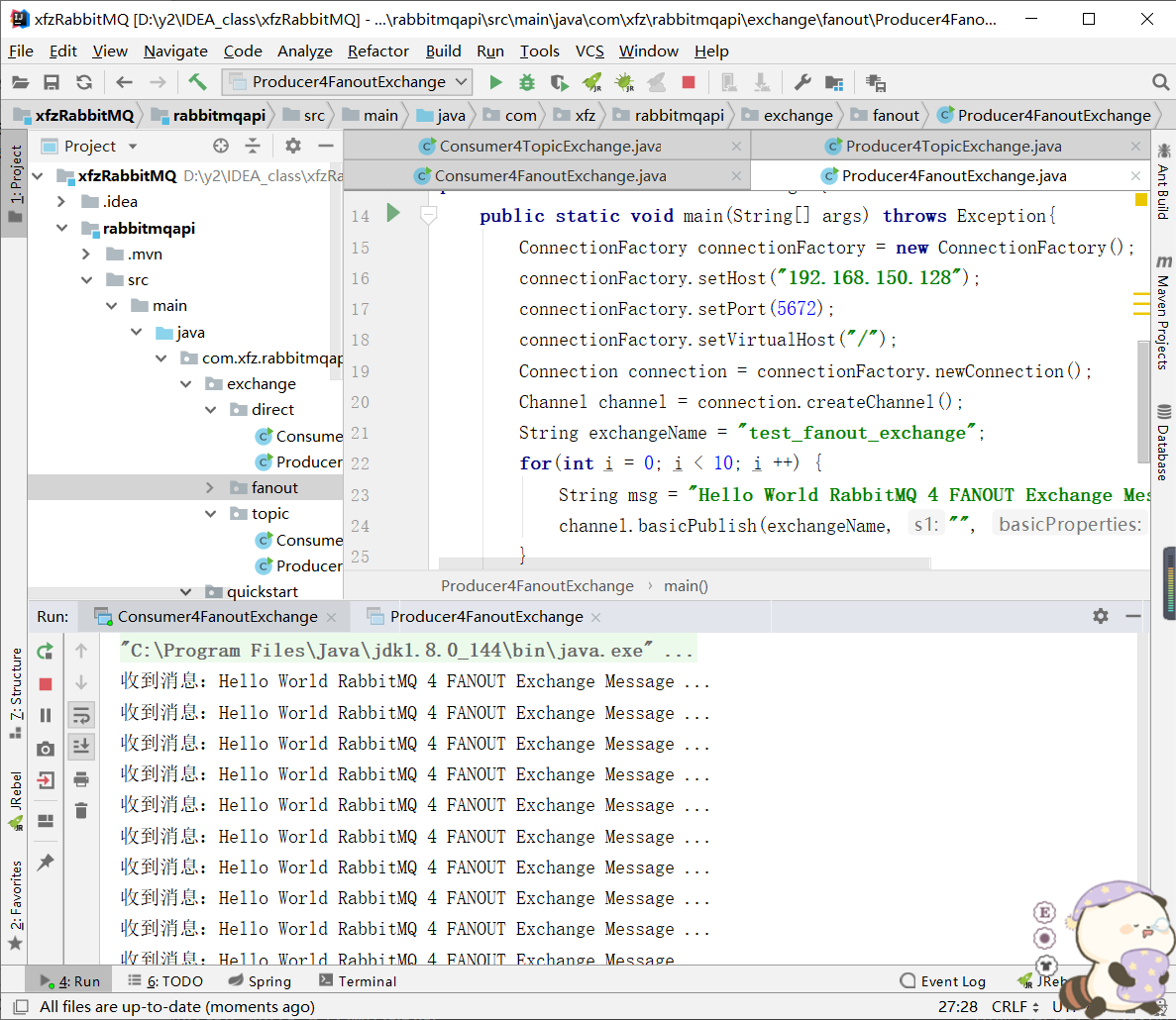This screenshot has width=1176, height=1020.
Task: Hide Project panel minus icon
Action: click(x=326, y=146)
